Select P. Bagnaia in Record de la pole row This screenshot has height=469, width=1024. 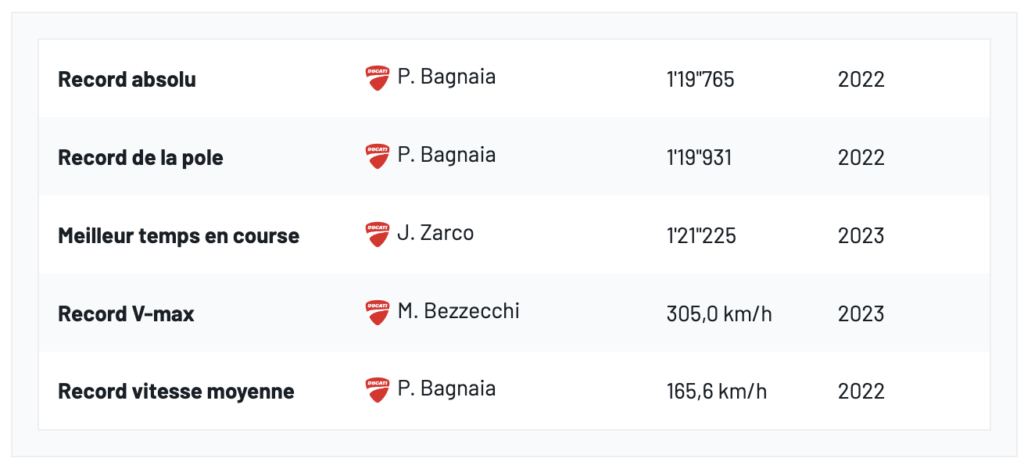tap(446, 155)
